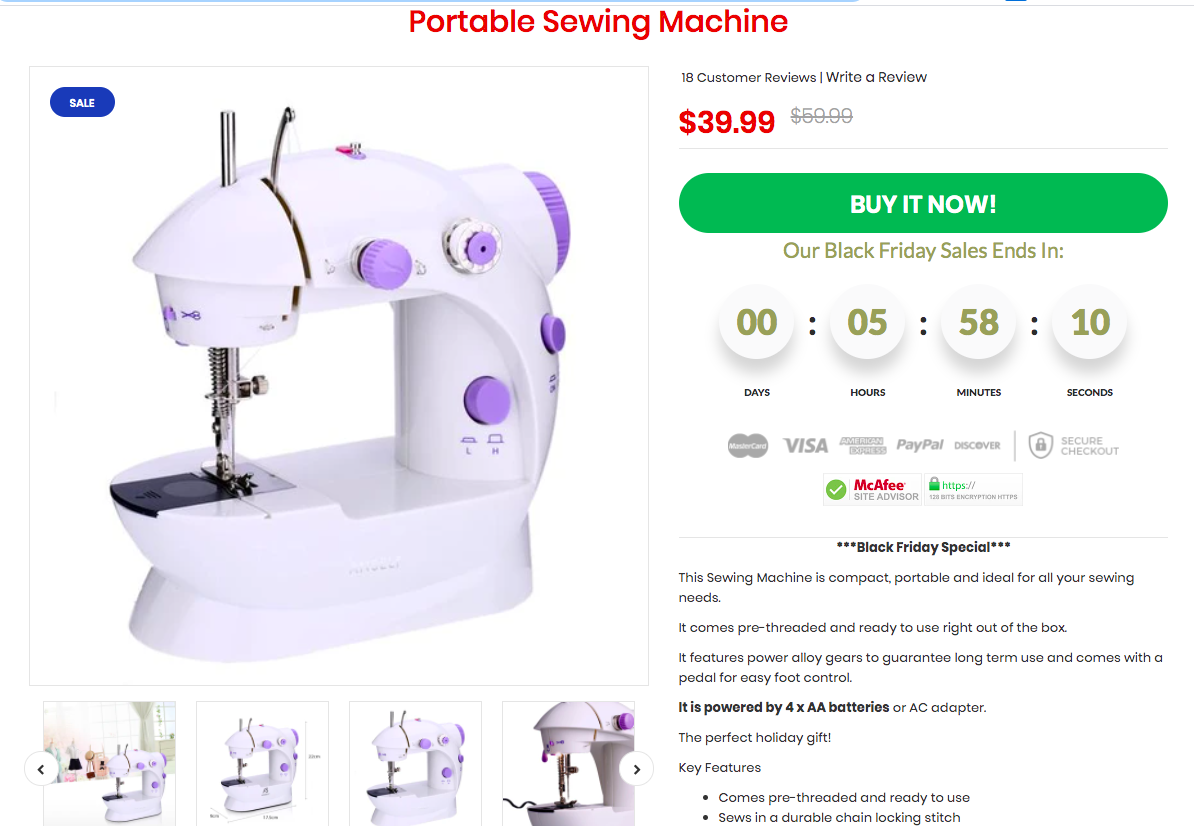Open the 18 Customer Reviews link
The image size is (1194, 826).
pyautogui.click(x=749, y=78)
